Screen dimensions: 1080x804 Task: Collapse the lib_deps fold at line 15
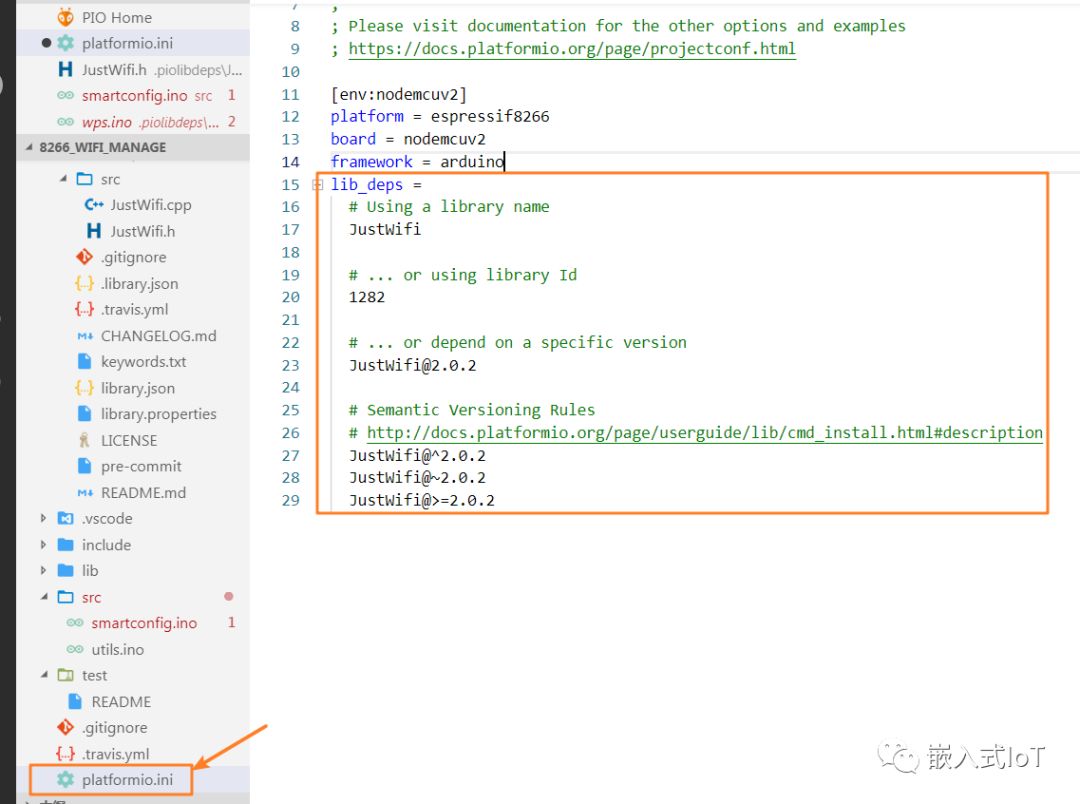317,185
